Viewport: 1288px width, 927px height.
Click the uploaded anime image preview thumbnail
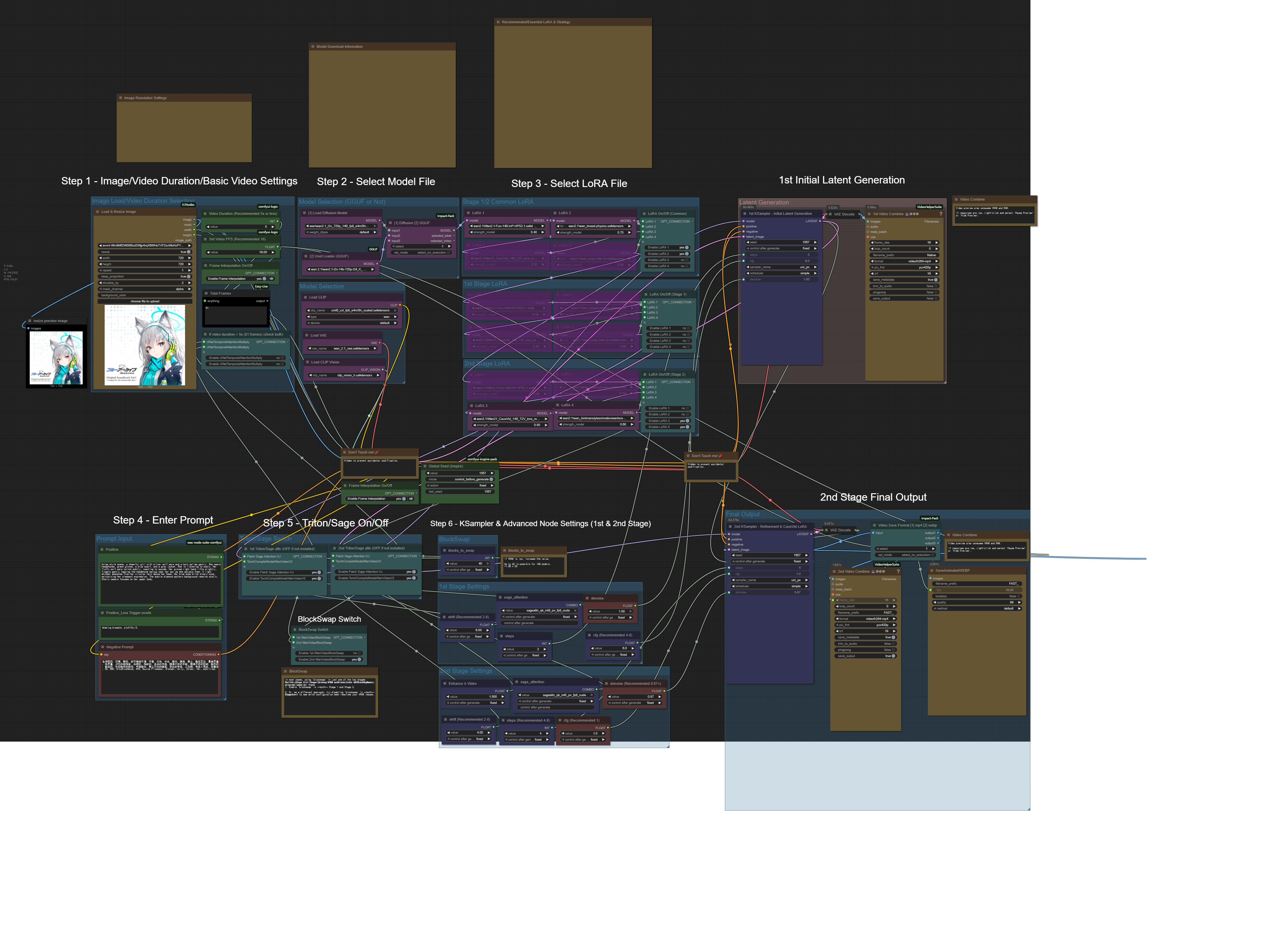(x=145, y=345)
